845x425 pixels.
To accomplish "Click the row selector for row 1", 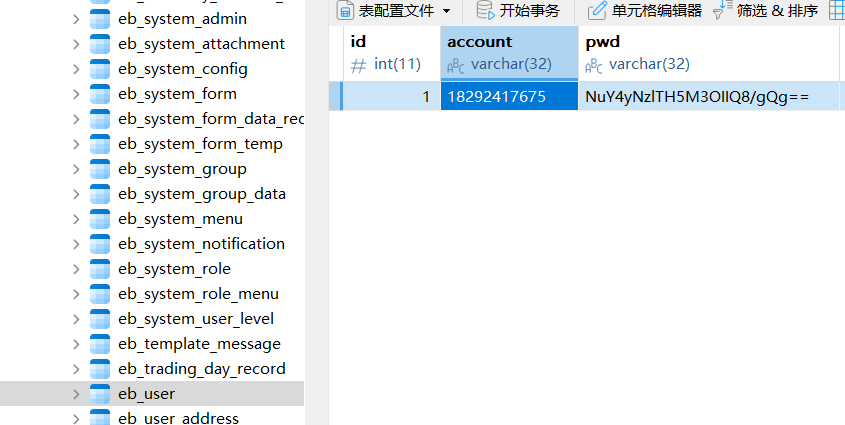I will 336,96.
